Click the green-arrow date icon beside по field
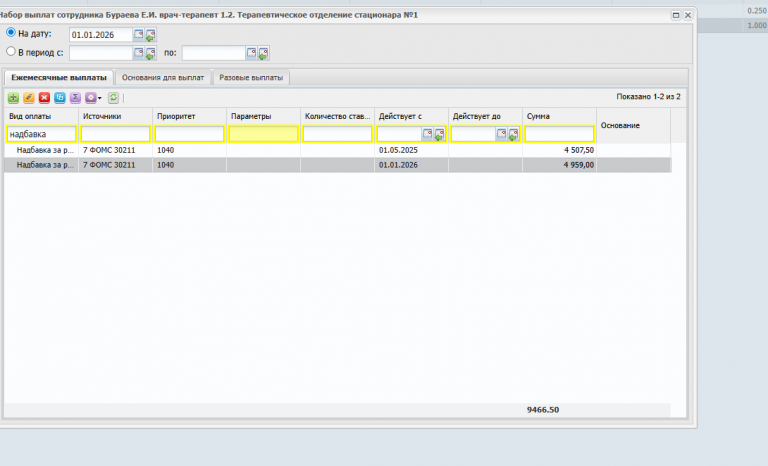The width and height of the screenshot is (768, 466). point(263,53)
